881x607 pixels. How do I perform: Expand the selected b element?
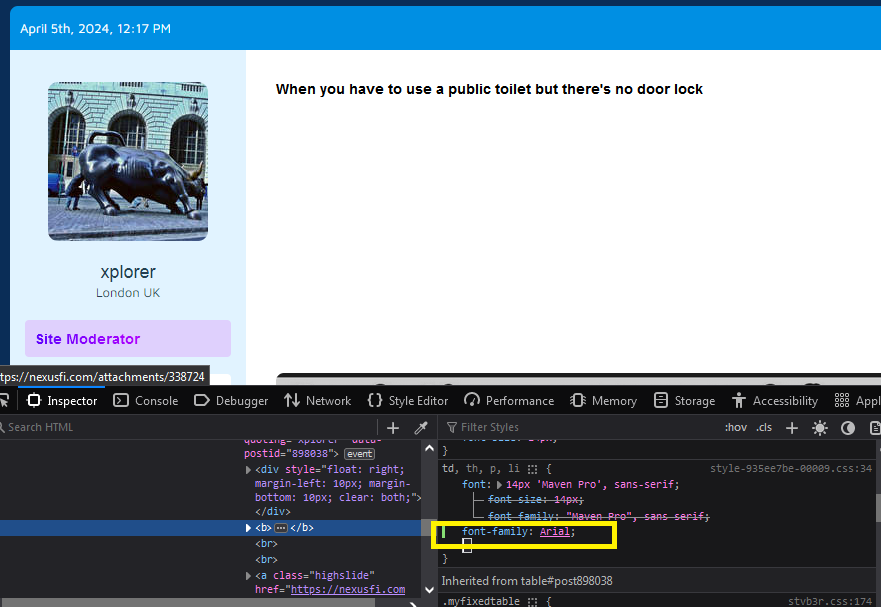(248, 528)
